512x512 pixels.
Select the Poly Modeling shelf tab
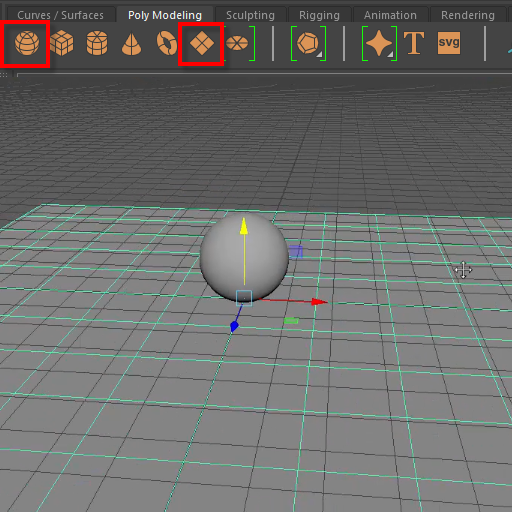[x=165, y=15]
